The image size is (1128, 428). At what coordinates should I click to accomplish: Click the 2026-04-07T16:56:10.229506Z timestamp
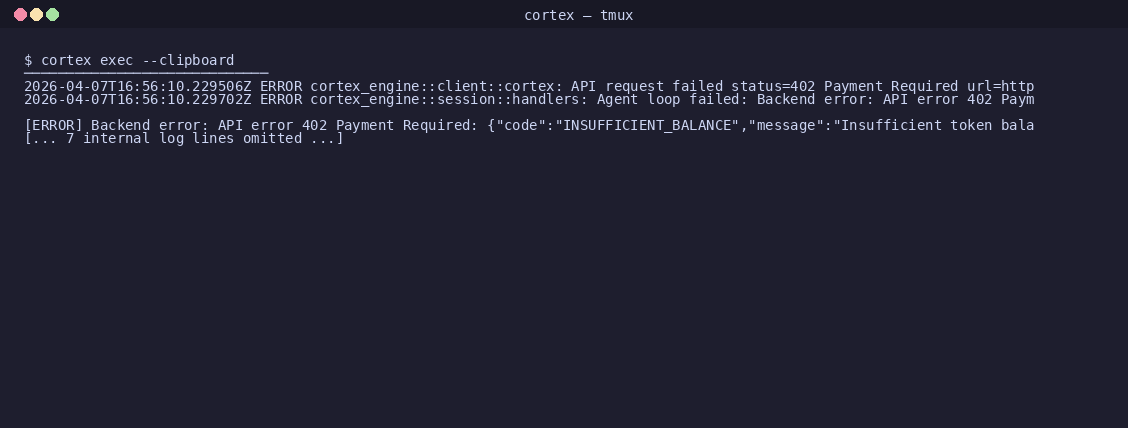[137, 86]
